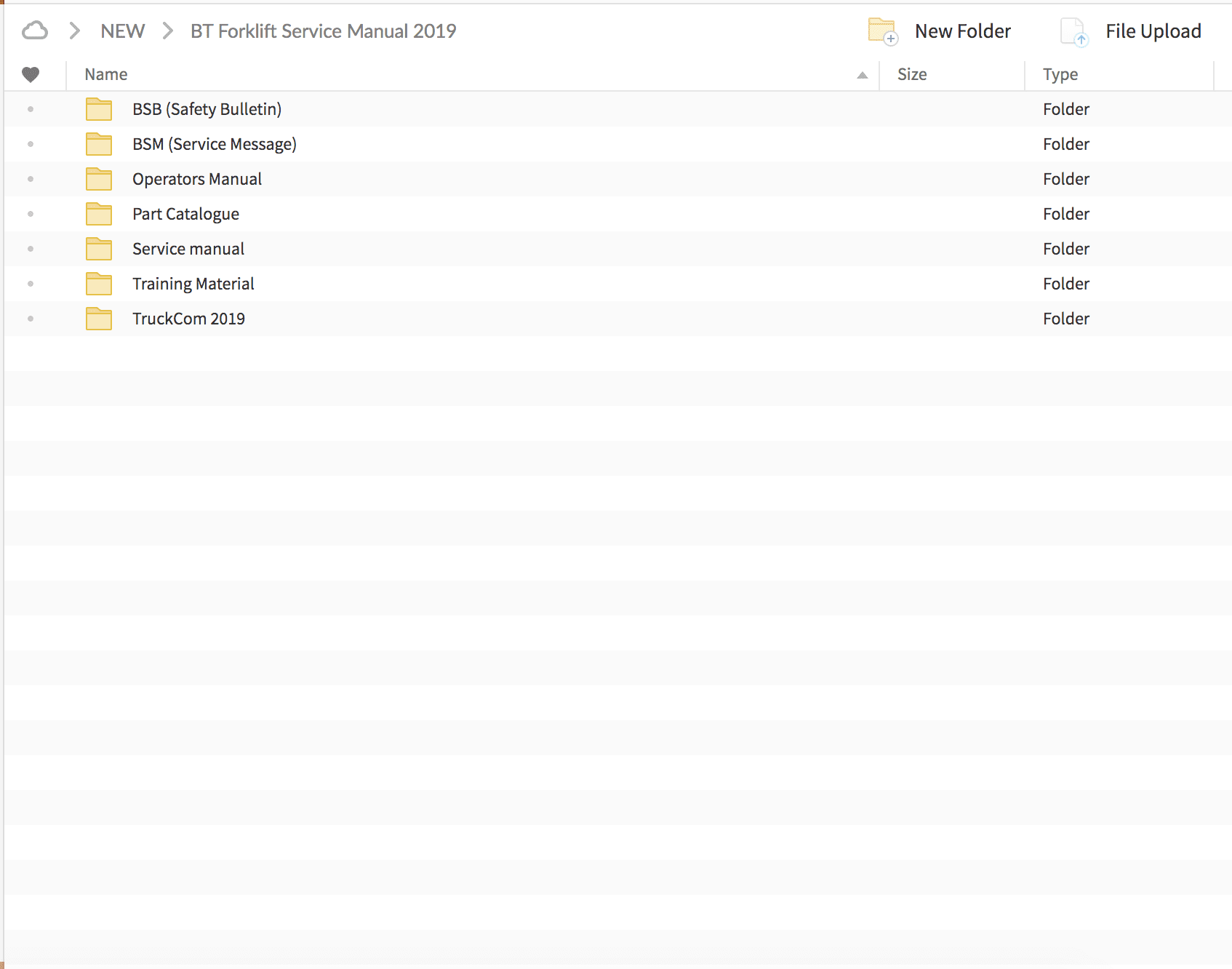Sort by Name column header

[106, 74]
